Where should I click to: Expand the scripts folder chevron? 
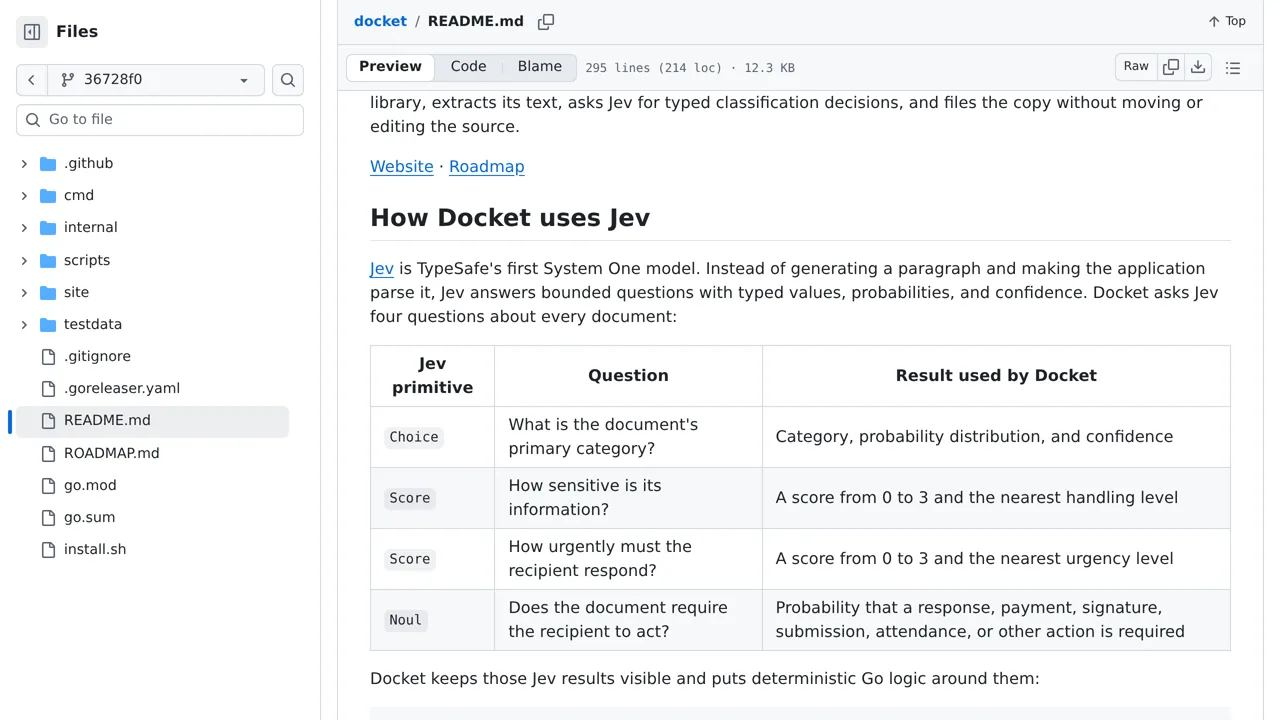point(24,260)
